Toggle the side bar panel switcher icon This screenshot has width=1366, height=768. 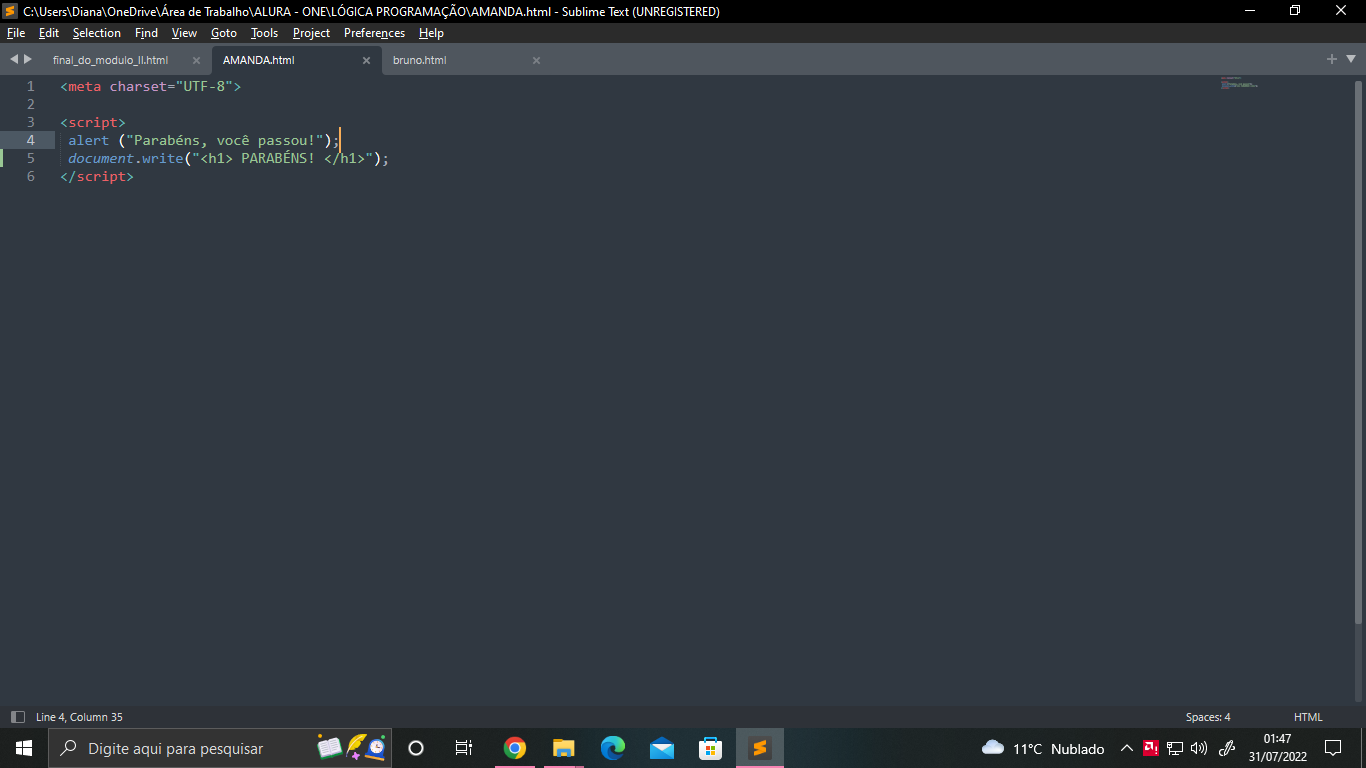coord(17,717)
